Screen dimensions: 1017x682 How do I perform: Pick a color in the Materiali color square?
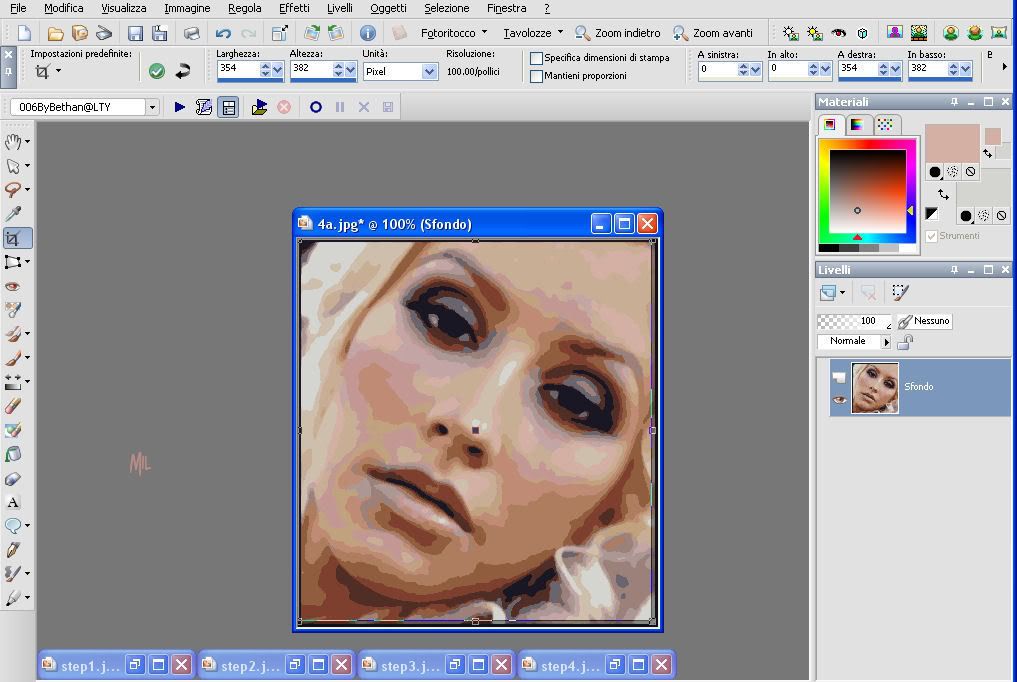[x=868, y=191]
